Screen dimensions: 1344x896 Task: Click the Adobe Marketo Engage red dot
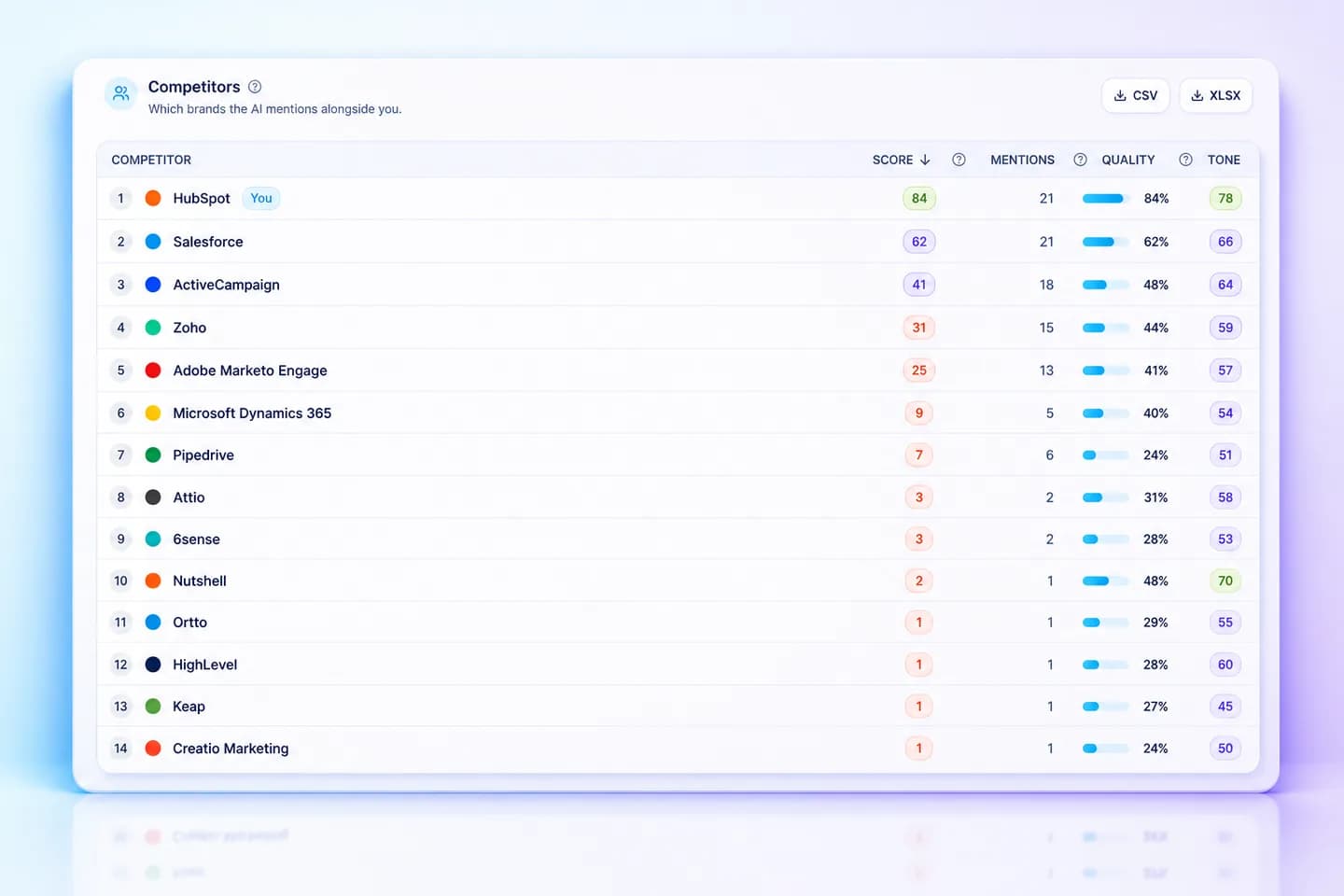(x=153, y=371)
